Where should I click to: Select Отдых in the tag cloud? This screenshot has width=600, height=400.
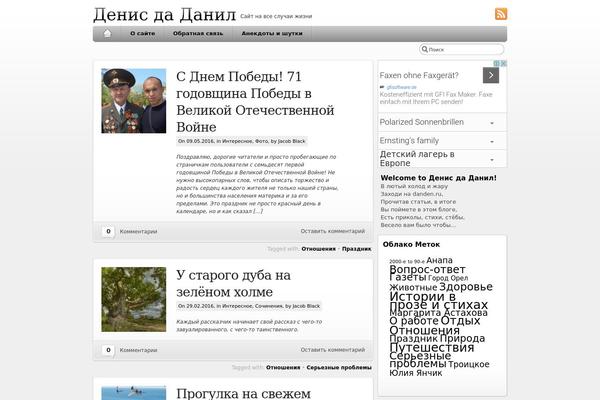460,320
